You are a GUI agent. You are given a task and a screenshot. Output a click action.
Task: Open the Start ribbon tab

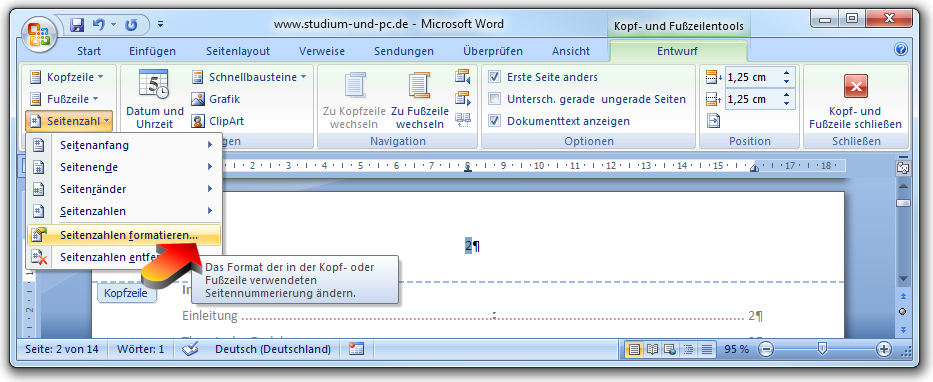pos(89,51)
